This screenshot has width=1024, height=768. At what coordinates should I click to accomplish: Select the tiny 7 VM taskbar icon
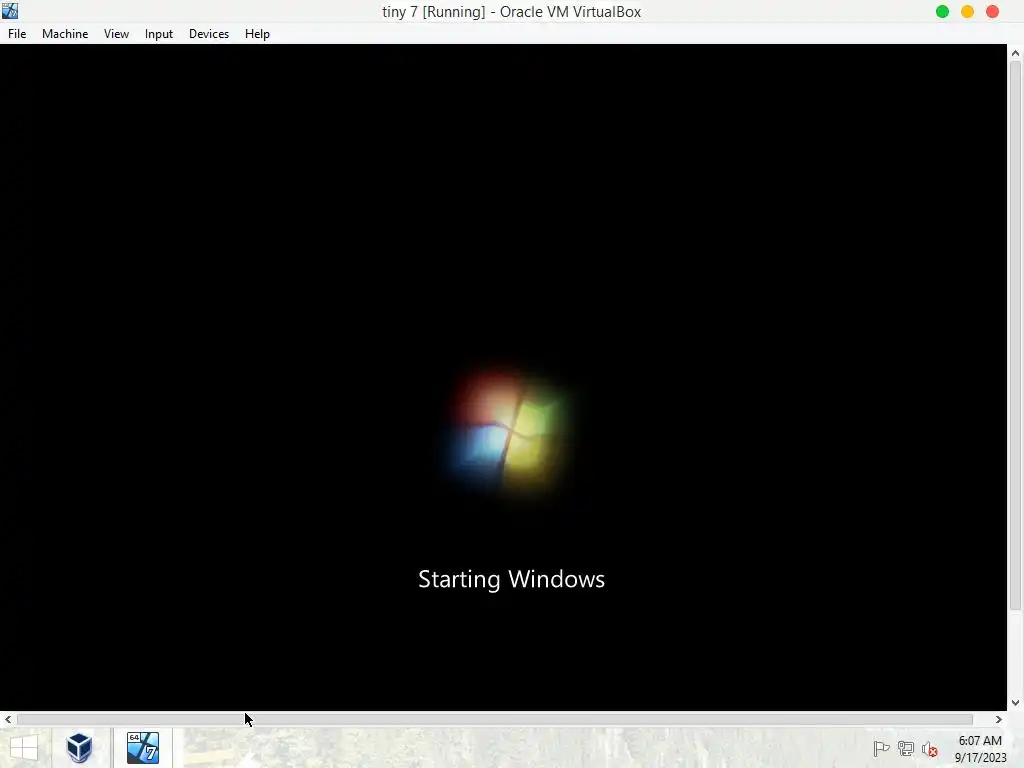[x=143, y=748]
